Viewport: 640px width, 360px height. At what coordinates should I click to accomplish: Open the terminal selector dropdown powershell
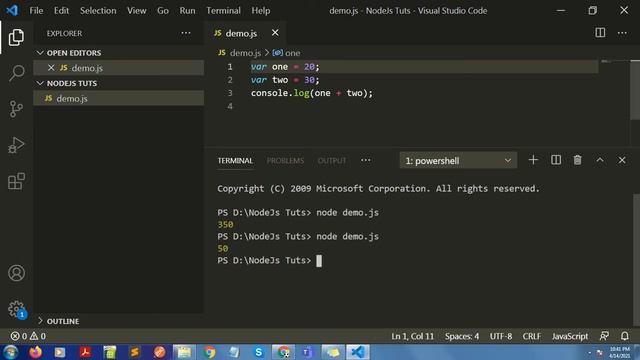coord(458,160)
